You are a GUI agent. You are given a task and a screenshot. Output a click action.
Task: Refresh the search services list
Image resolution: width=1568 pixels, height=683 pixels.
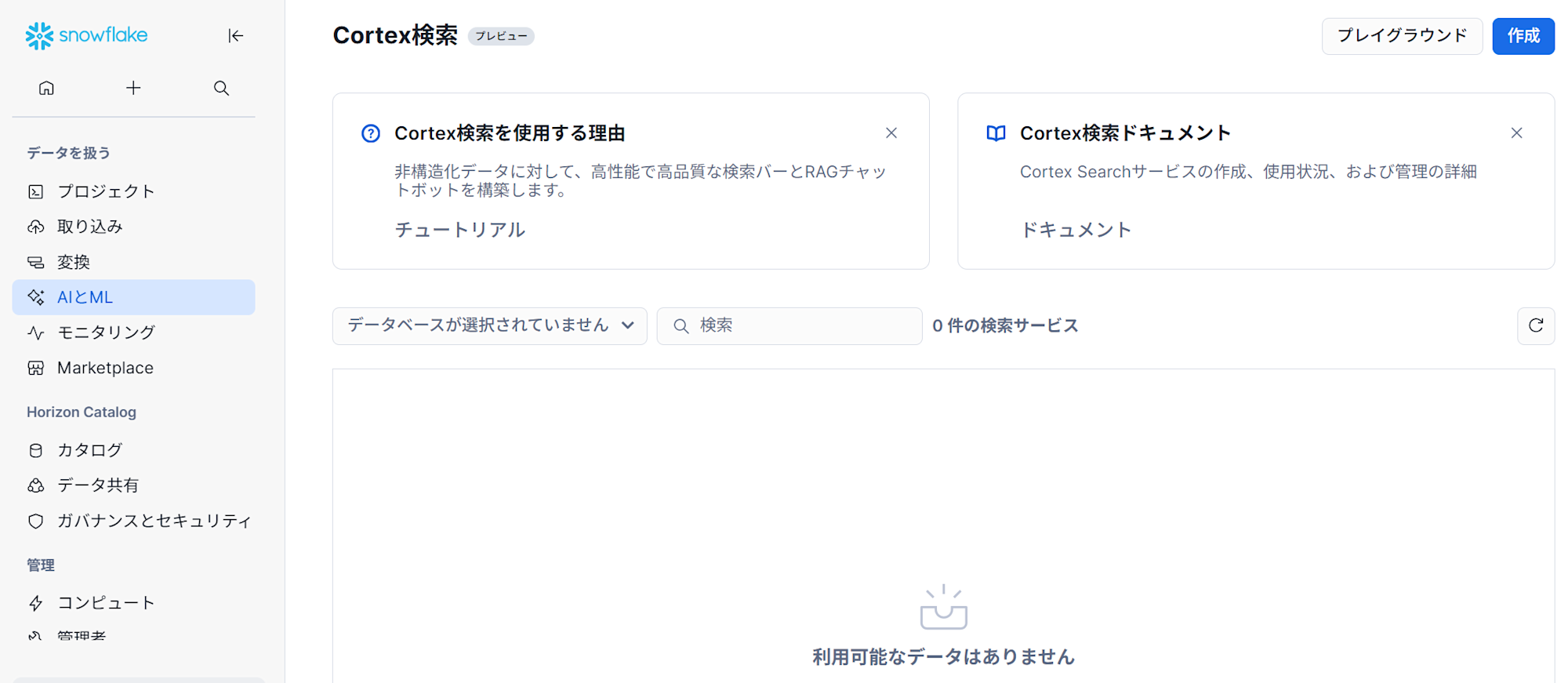(x=1536, y=325)
